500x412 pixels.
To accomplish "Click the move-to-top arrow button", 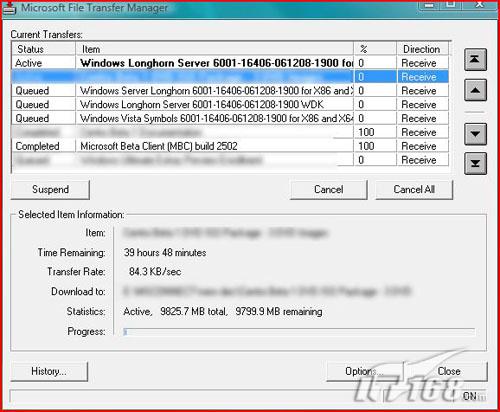I will pyautogui.click(x=475, y=59).
